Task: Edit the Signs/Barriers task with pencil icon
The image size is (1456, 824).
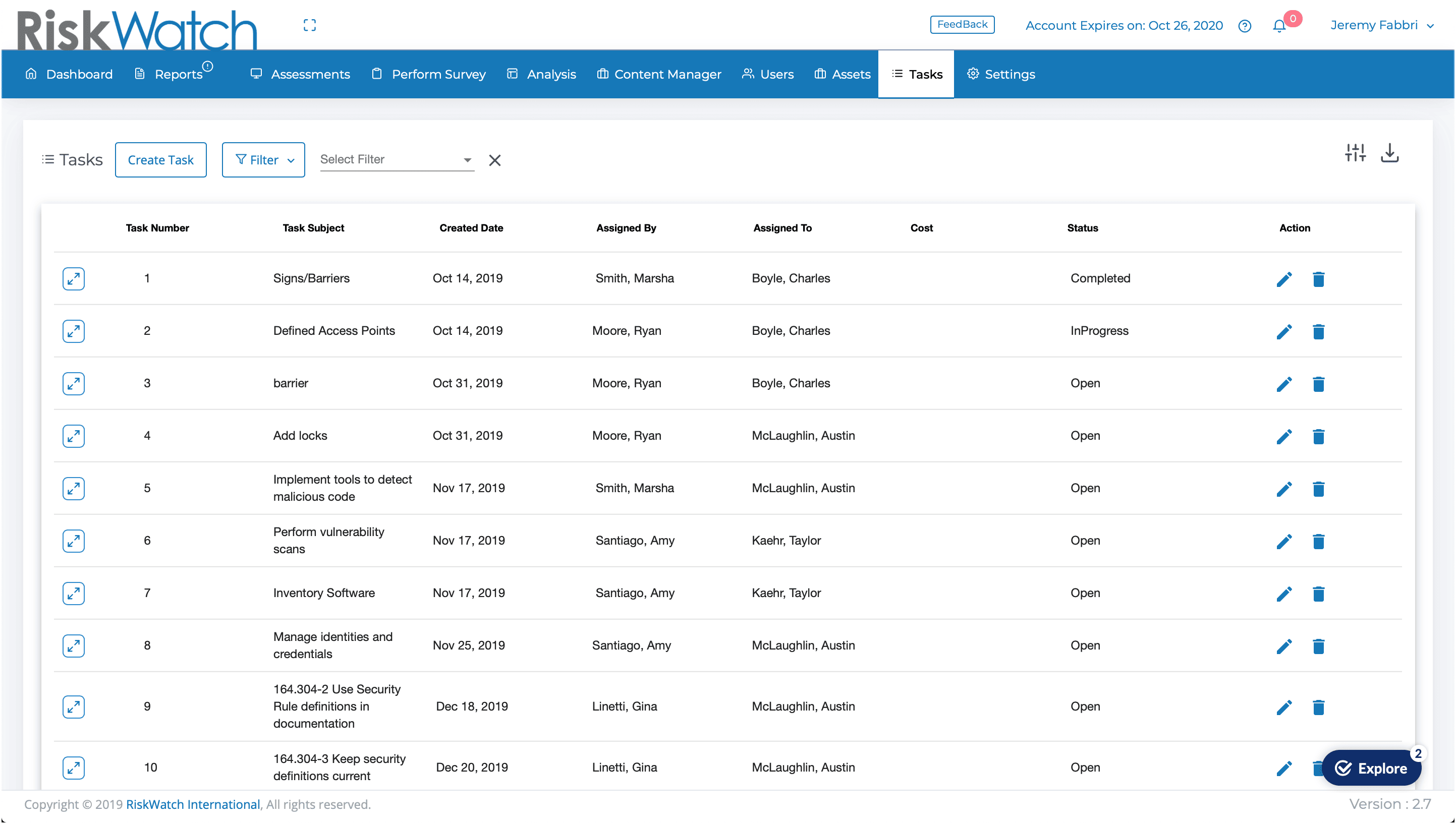Action: tap(1284, 279)
